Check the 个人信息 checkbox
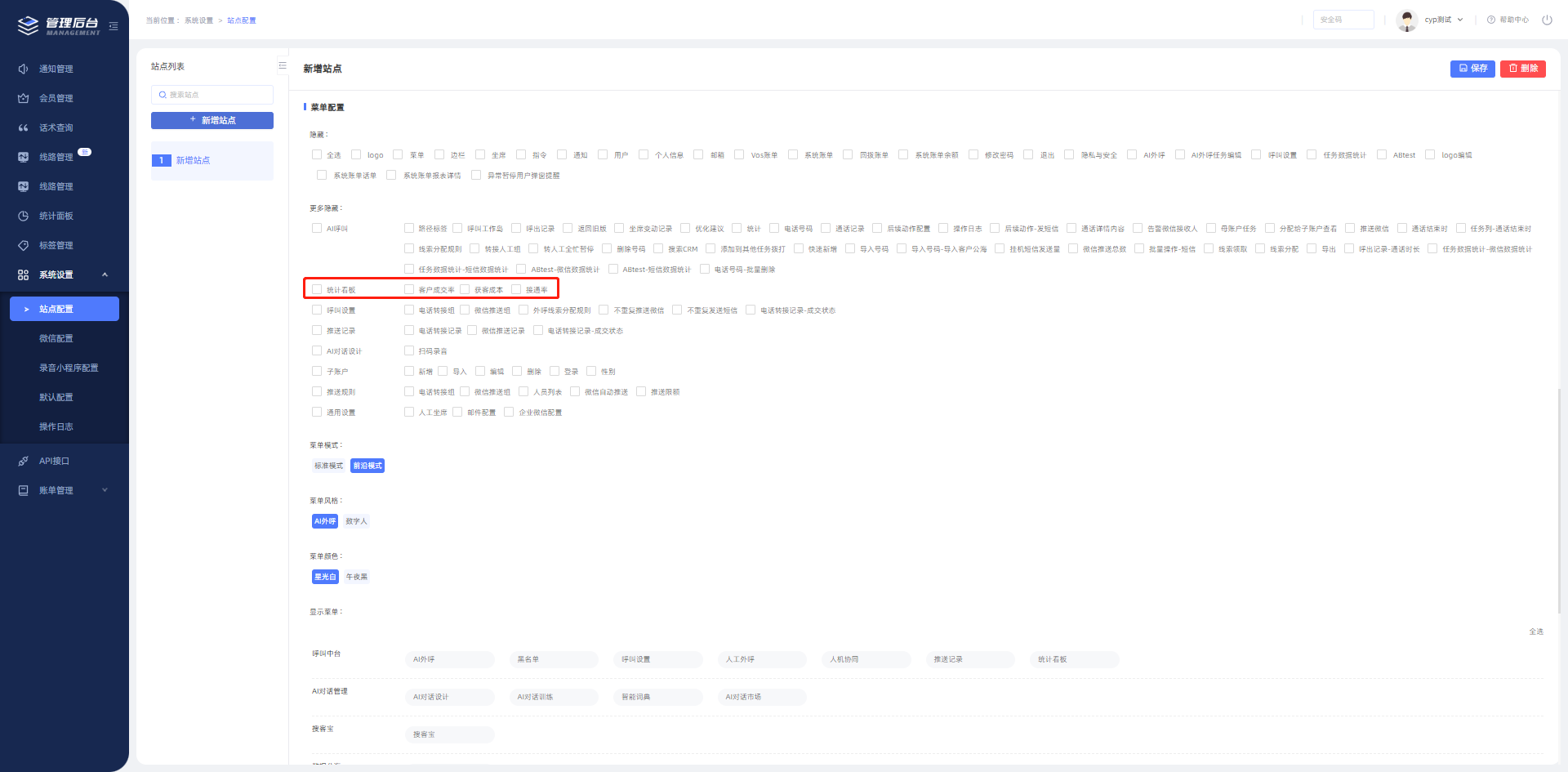The image size is (1568, 772). tap(644, 154)
